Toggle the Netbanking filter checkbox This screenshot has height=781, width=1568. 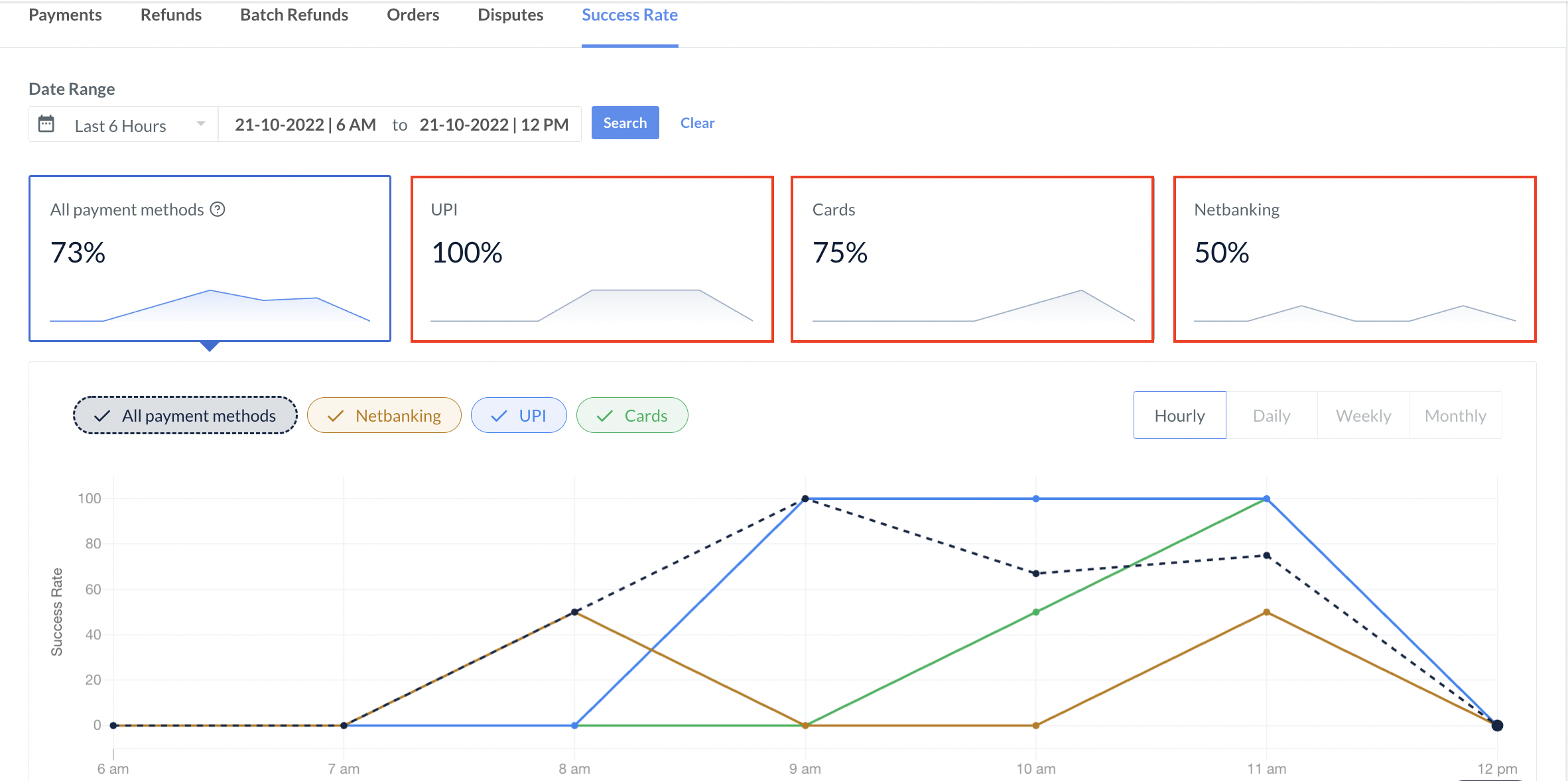point(384,414)
